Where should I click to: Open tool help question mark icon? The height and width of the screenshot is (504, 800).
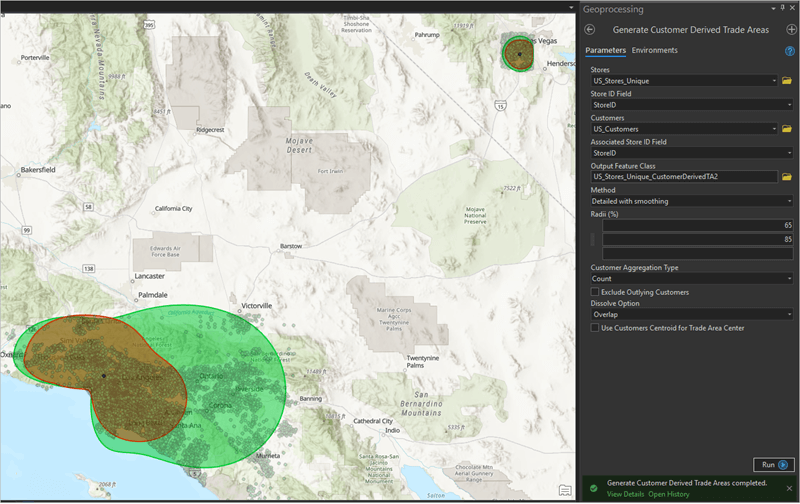point(789,51)
